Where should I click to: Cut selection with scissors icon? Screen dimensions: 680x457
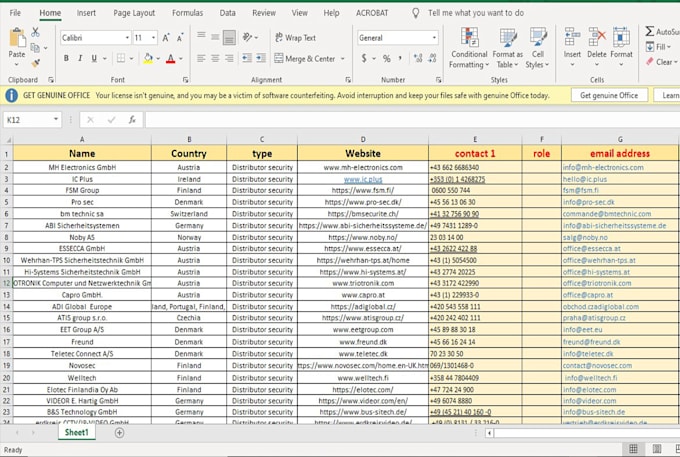click(x=36, y=32)
